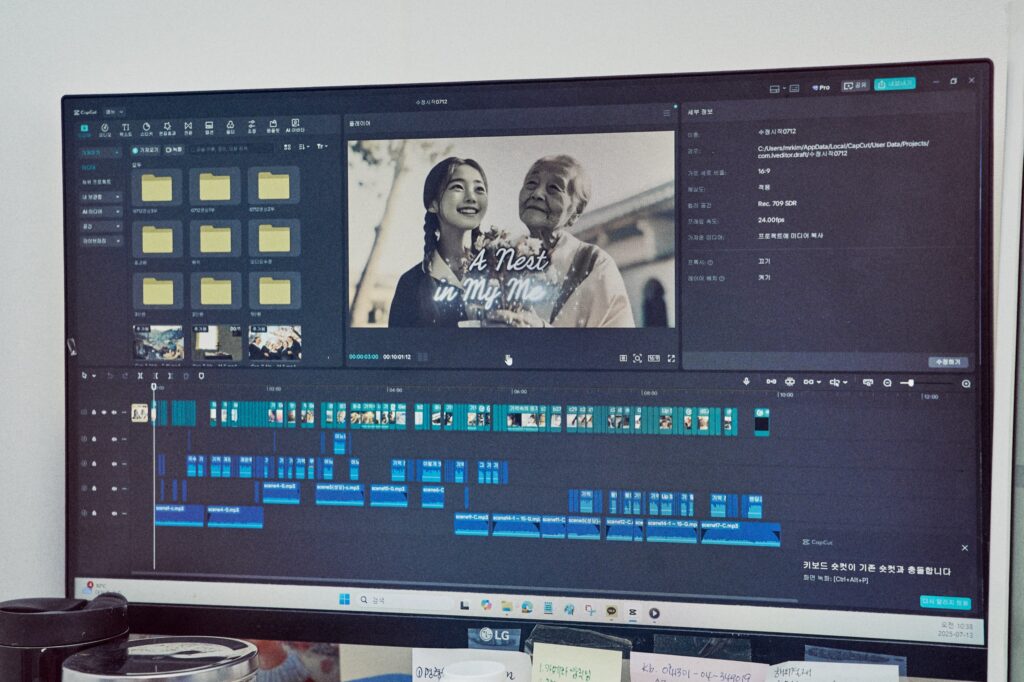Toggle auto snapping in timeline toolbar

(x=790, y=382)
